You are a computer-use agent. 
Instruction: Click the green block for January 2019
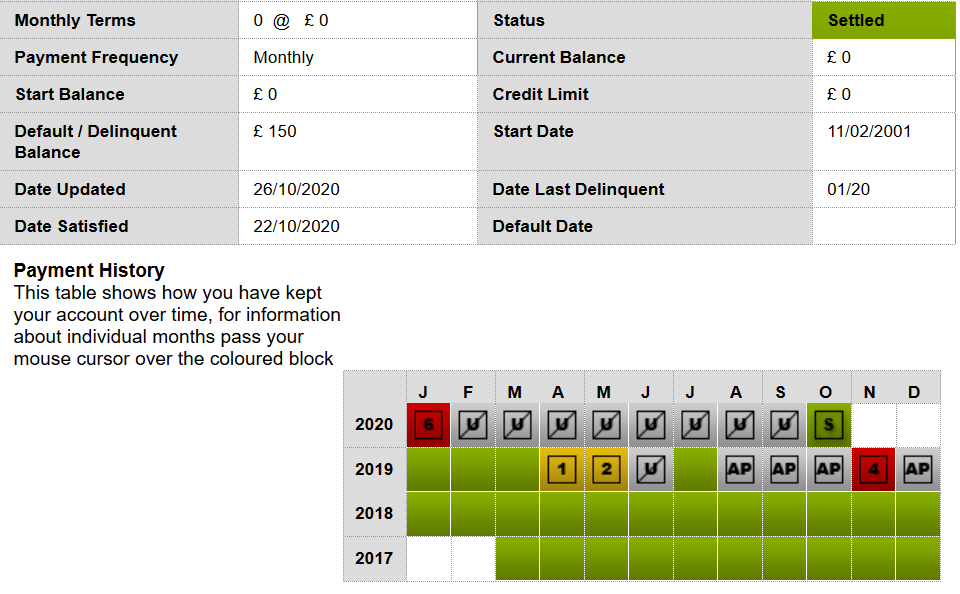(x=429, y=470)
